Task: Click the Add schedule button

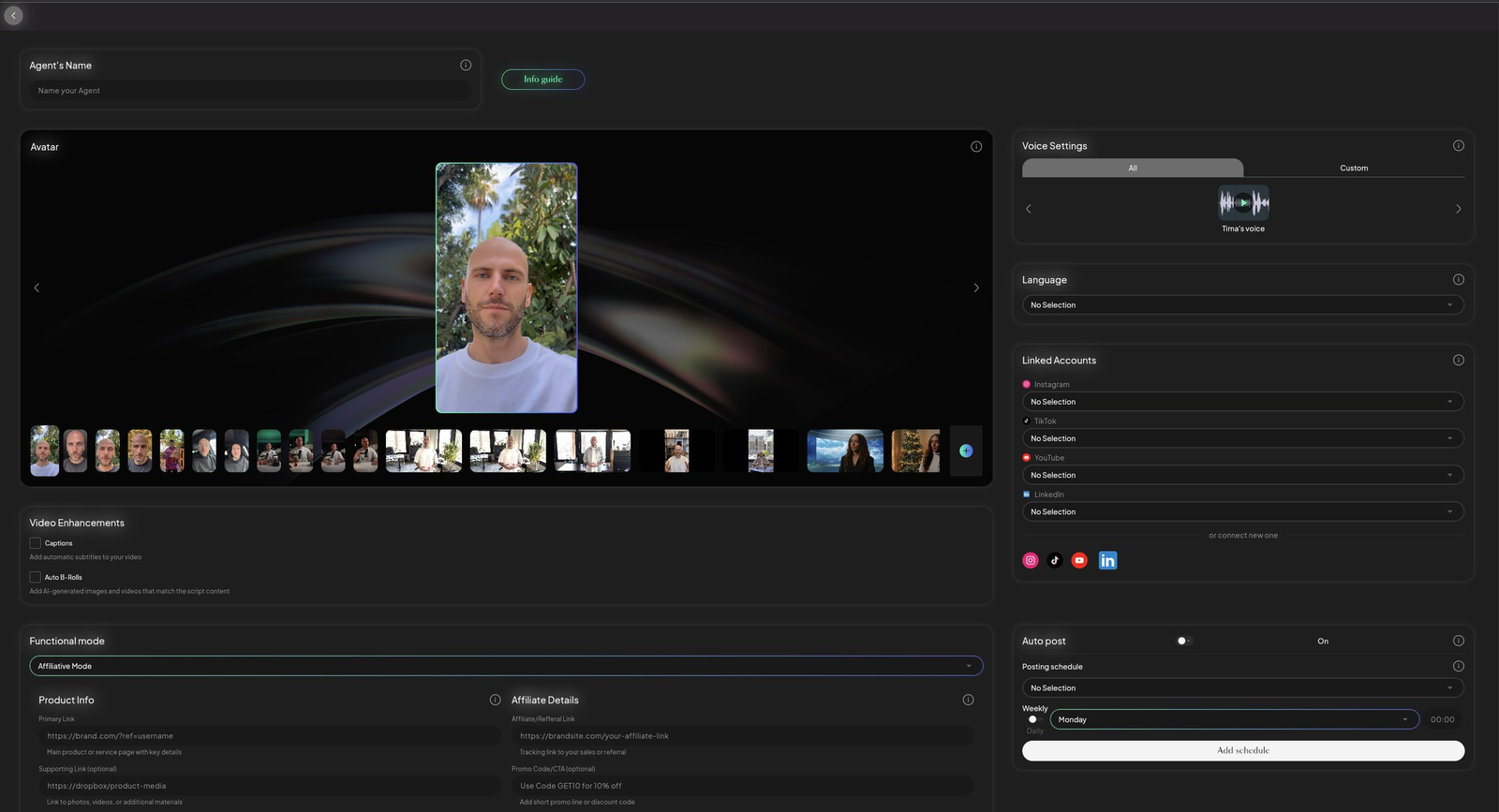Action: (1242, 750)
